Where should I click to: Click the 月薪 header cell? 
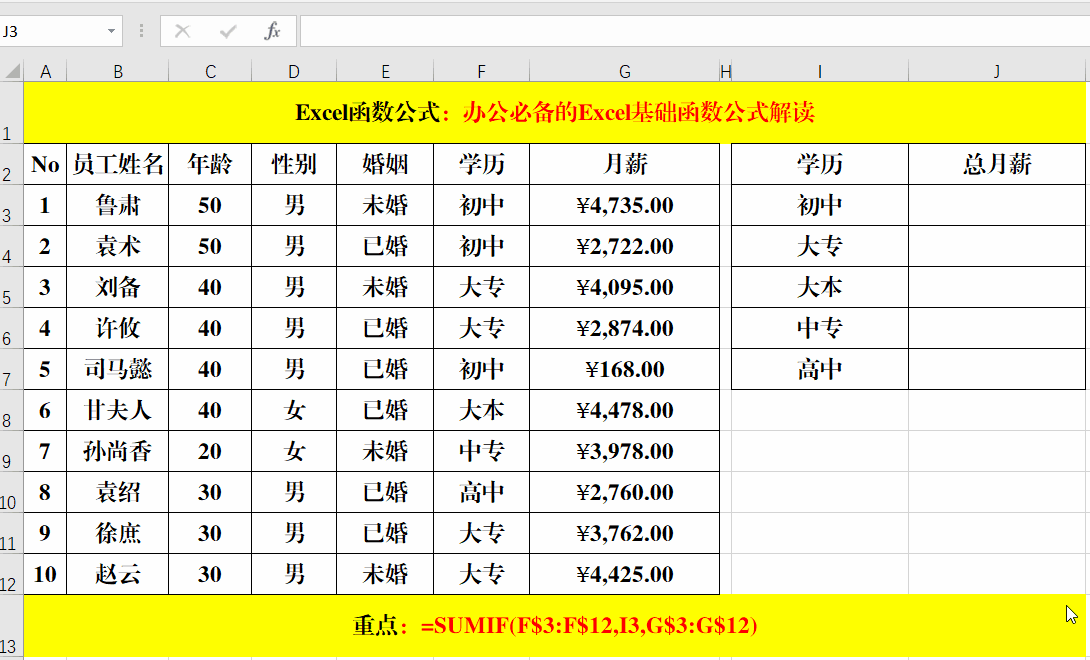(624, 164)
